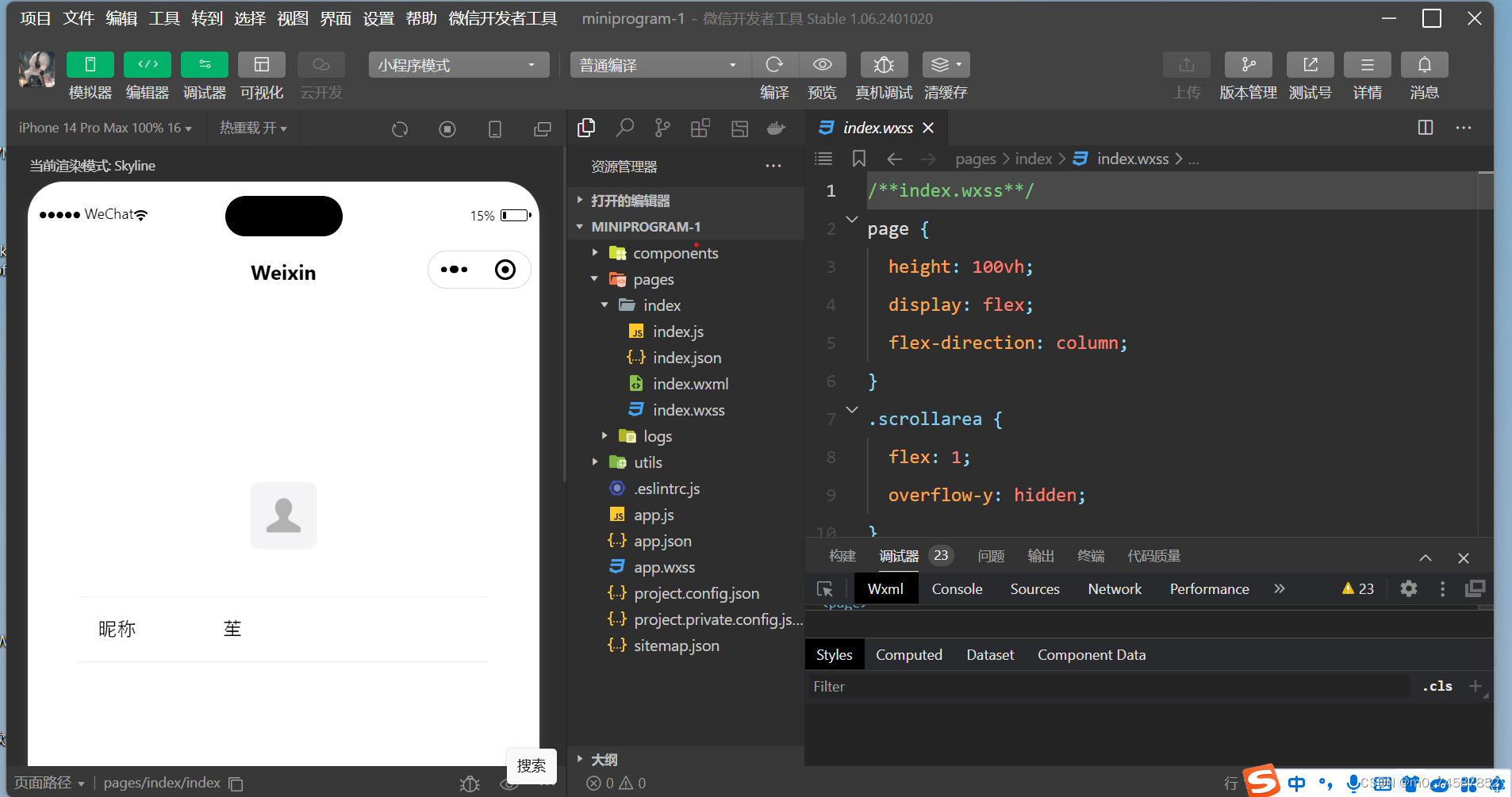Open 版本管理 version control
The width and height of the screenshot is (1512, 797).
click(1248, 65)
